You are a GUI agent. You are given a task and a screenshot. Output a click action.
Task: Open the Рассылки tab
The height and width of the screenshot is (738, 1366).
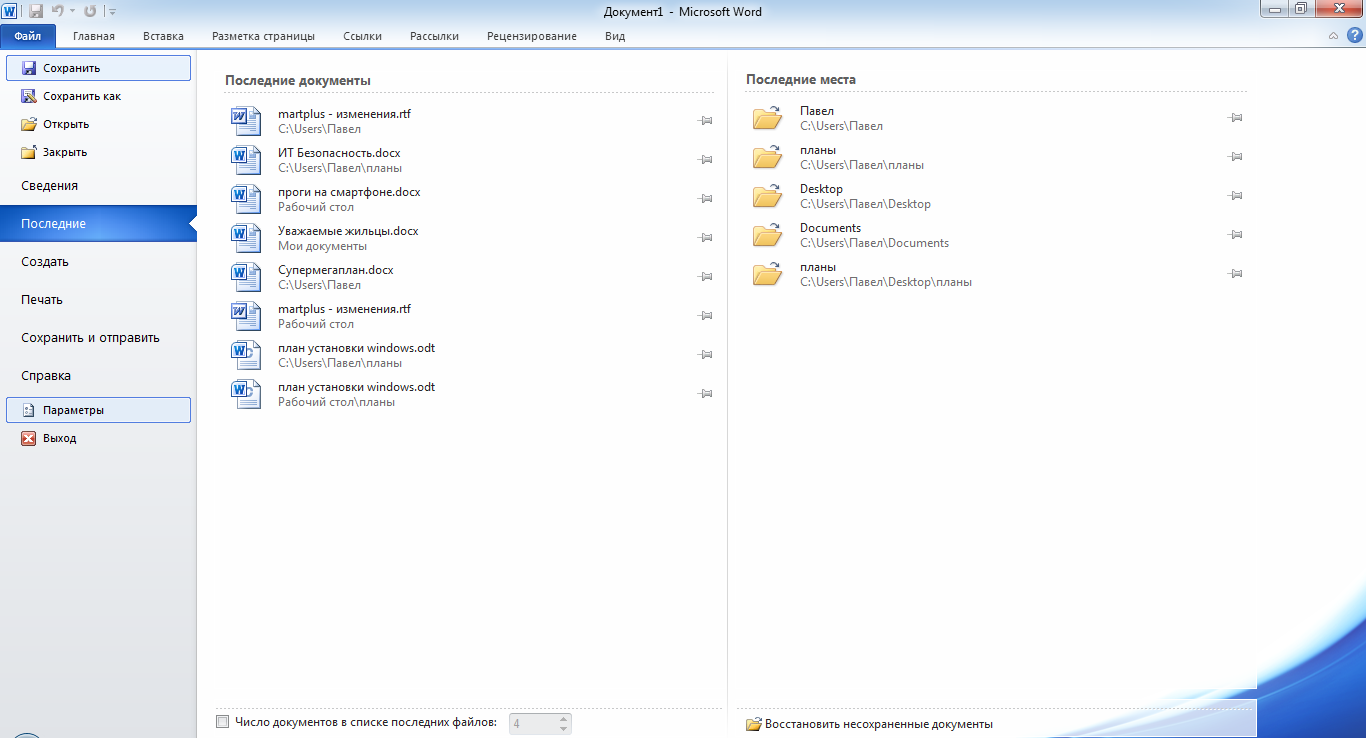pos(434,36)
